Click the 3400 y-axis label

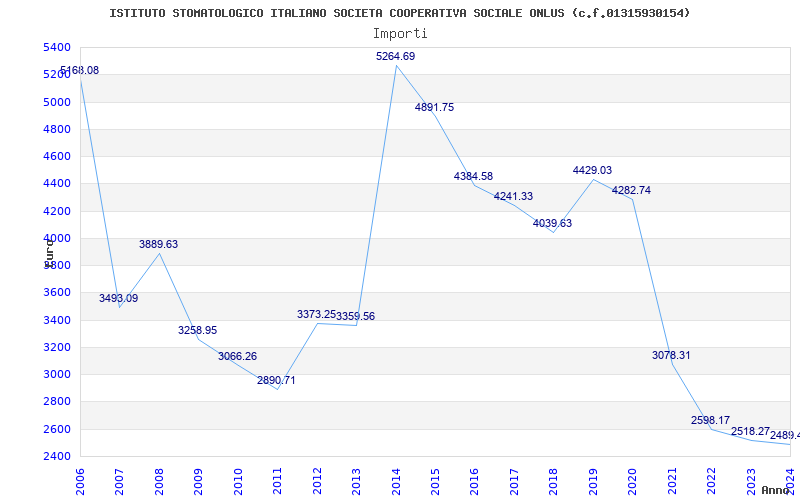pyautogui.click(x=57, y=320)
